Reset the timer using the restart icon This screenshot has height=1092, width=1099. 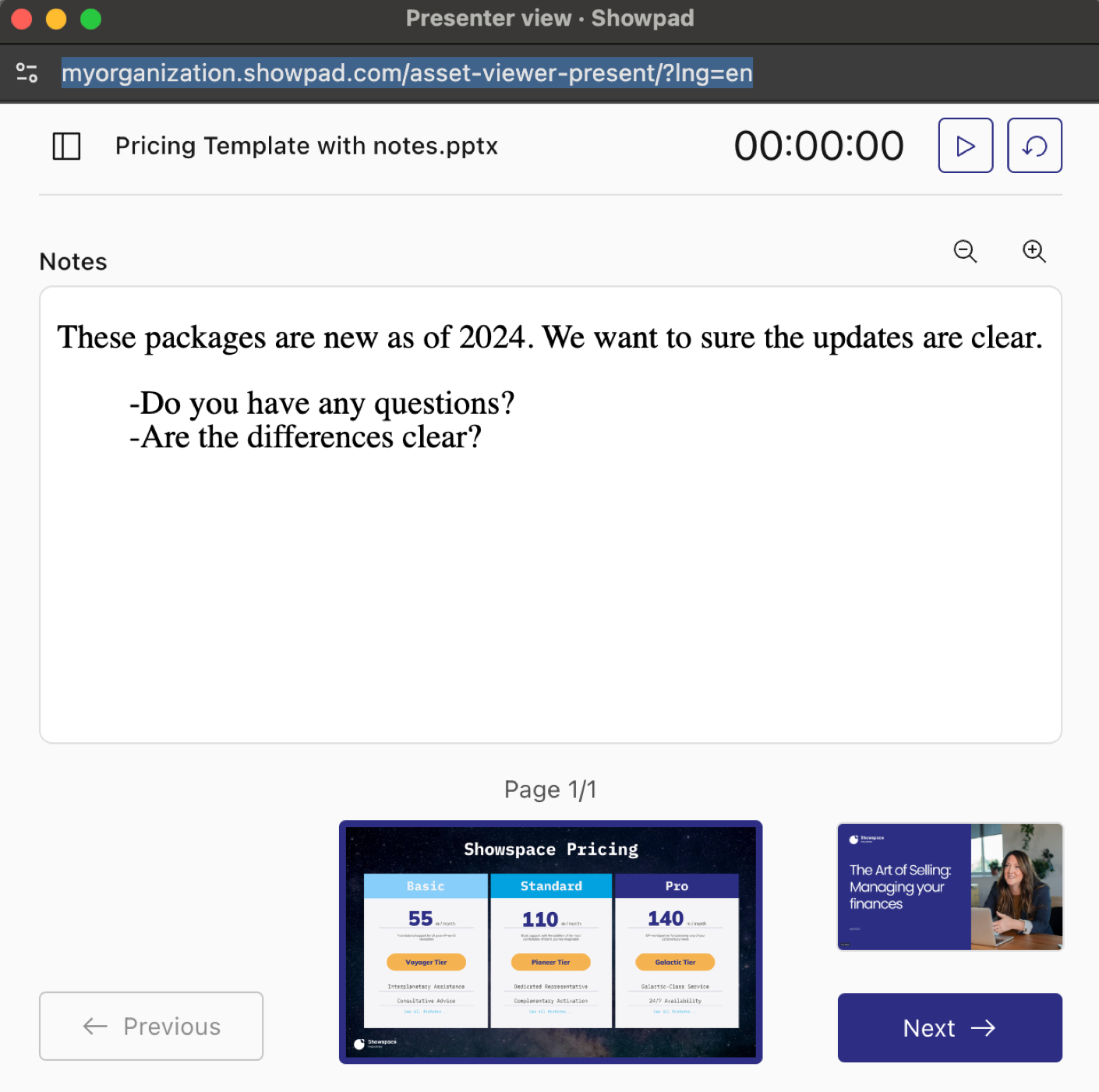pyautogui.click(x=1034, y=145)
